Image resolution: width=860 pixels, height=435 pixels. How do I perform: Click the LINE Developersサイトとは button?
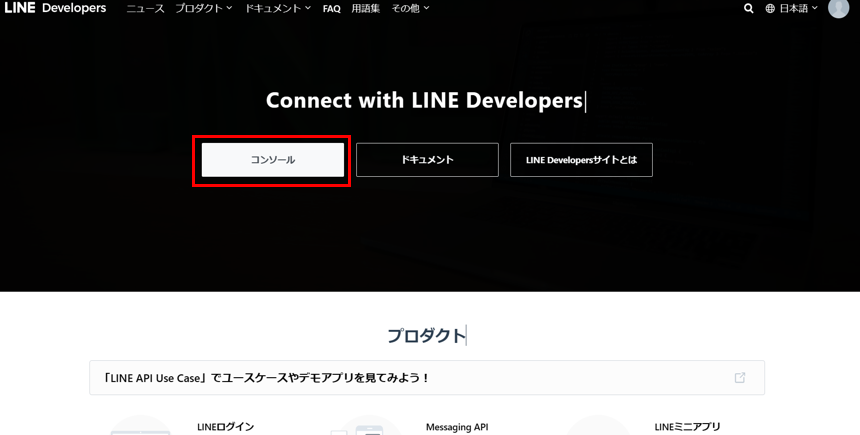pos(581,160)
